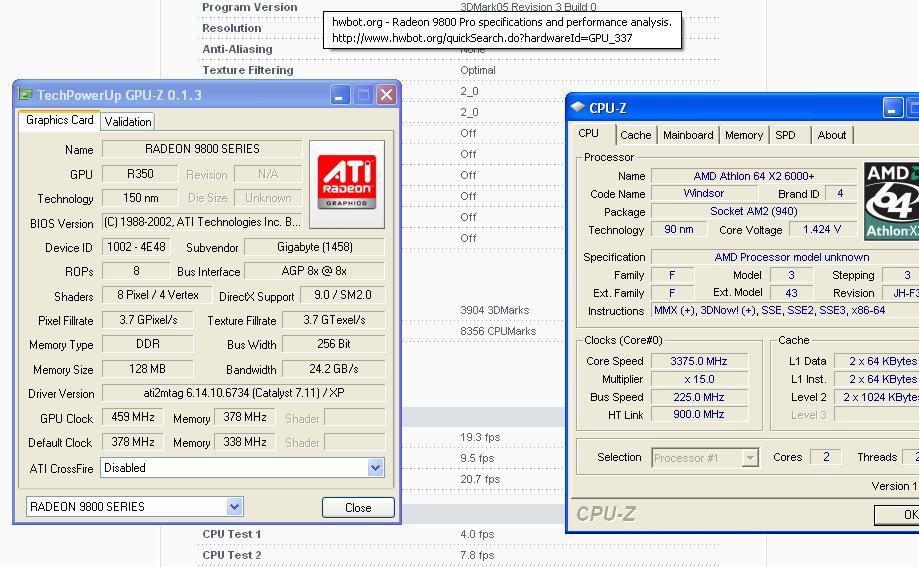Switch to GPU-Z Validation tab

tap(128, 121)
